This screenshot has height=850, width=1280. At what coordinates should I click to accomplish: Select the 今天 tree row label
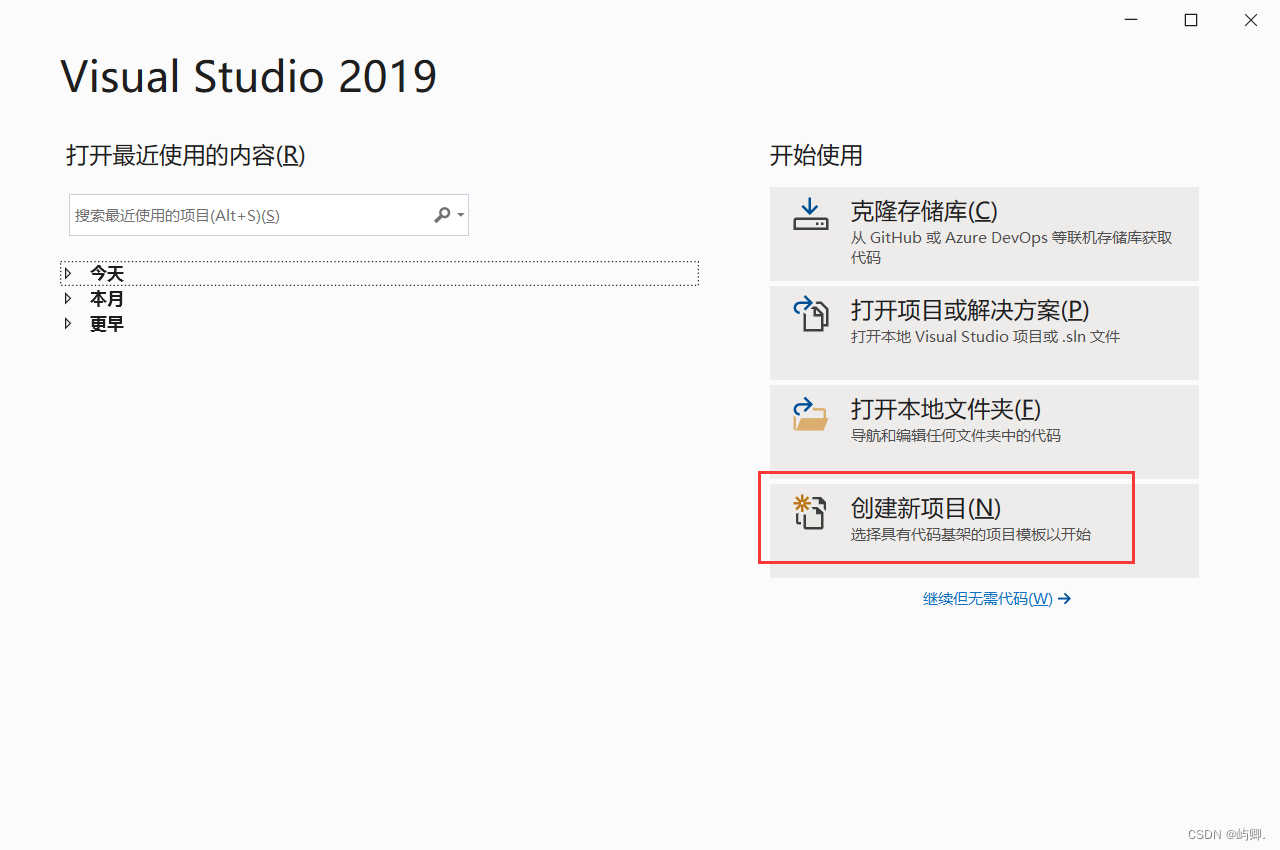(x=107, y=273)
